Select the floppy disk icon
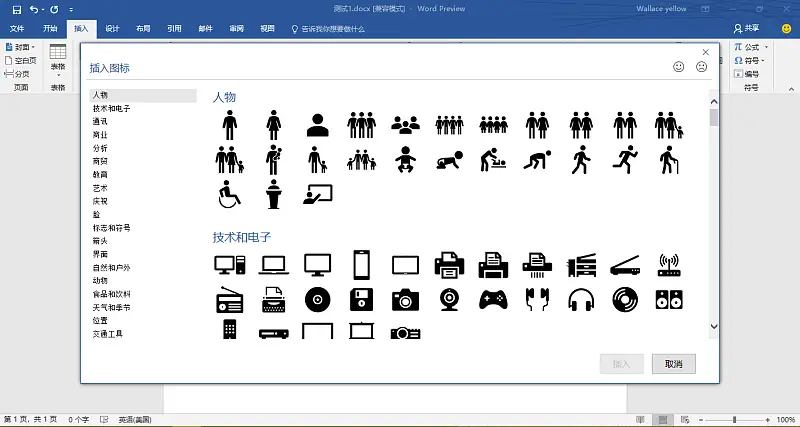 pos(361,300)
